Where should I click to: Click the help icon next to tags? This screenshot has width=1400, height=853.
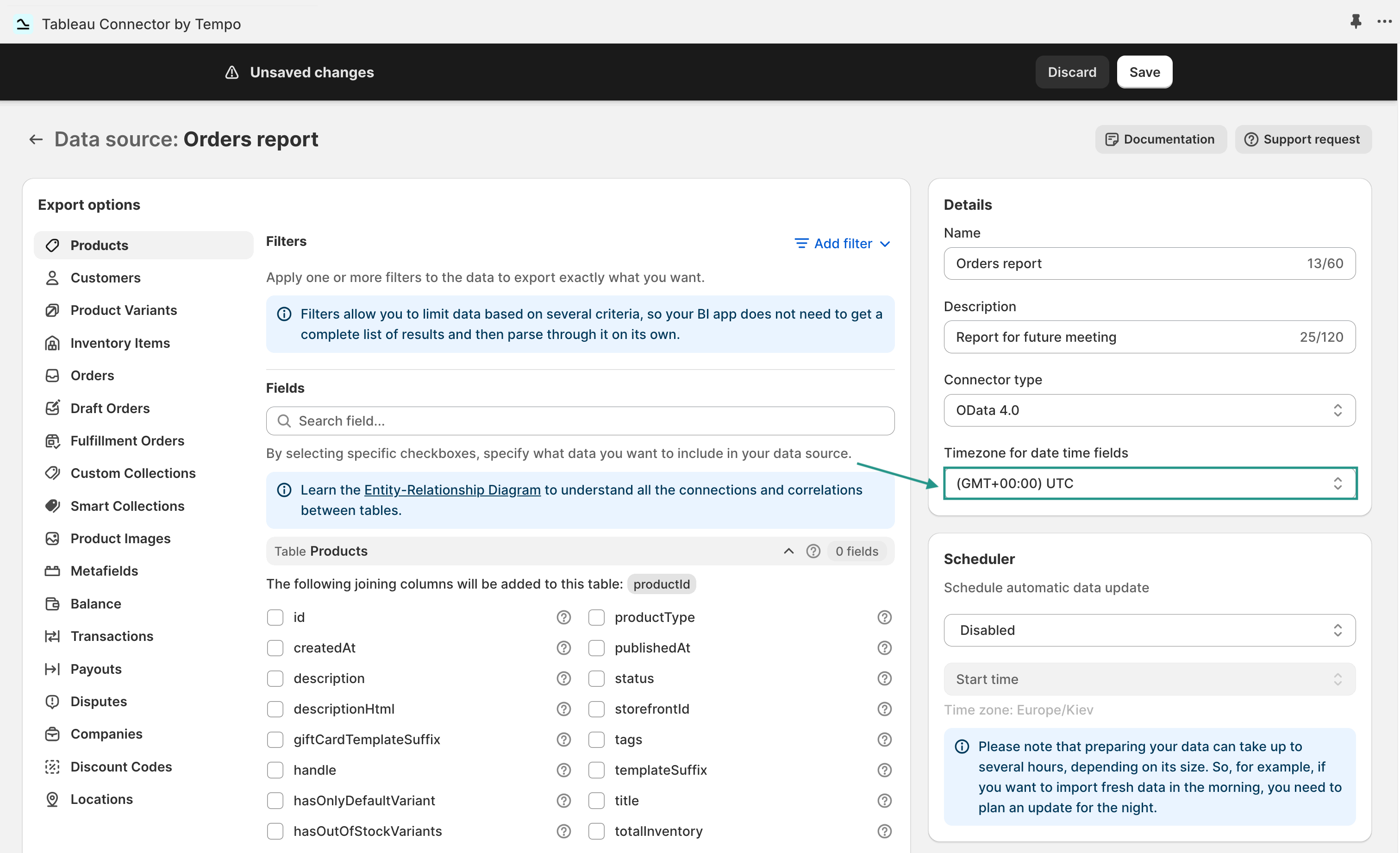884,740
